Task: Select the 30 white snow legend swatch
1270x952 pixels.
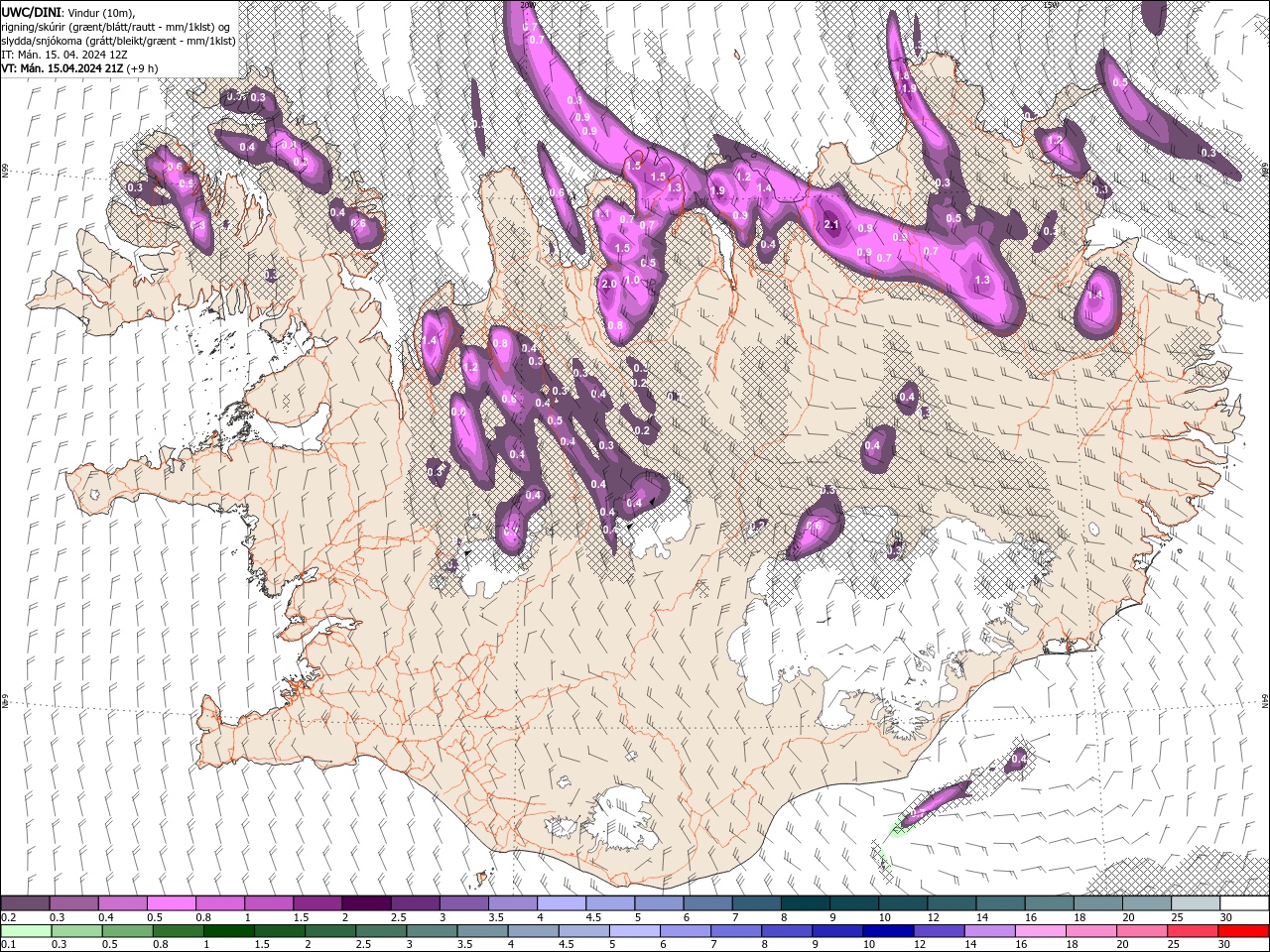Action: pyautogui.click(x=1244, y=903)
